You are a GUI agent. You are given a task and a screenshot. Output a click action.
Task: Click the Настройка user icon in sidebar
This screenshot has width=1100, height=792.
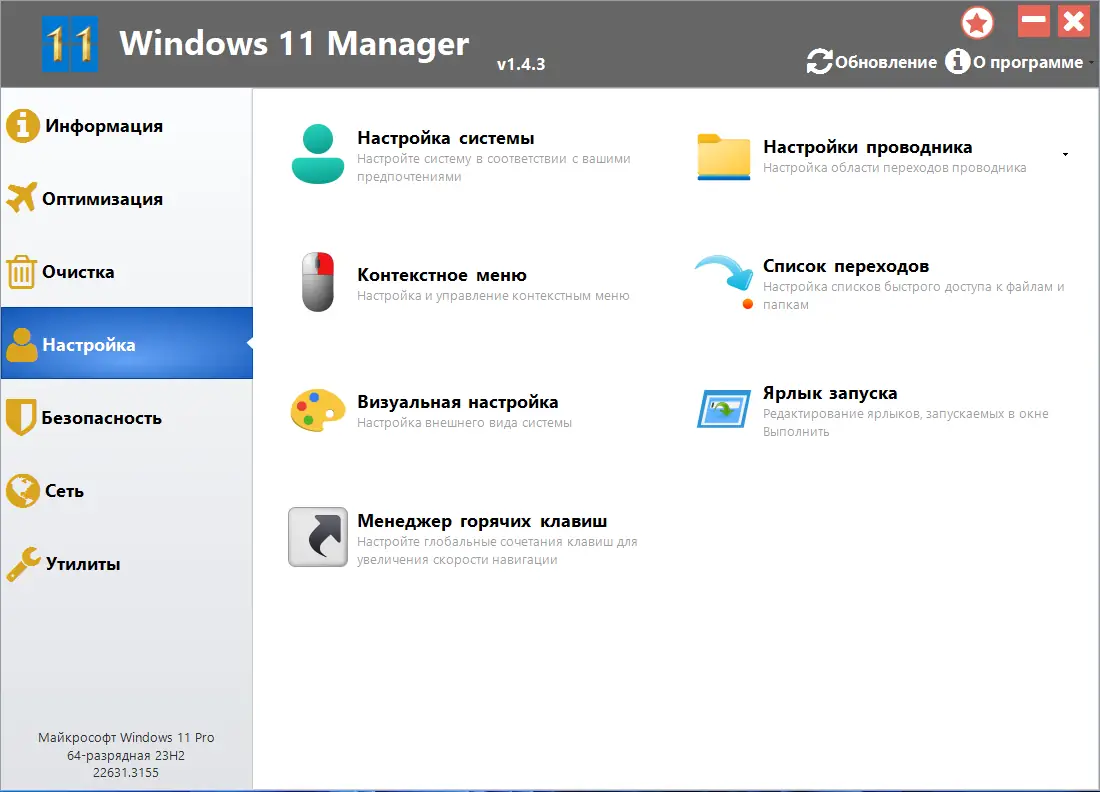pyautogui.click(x=22, y=345)
